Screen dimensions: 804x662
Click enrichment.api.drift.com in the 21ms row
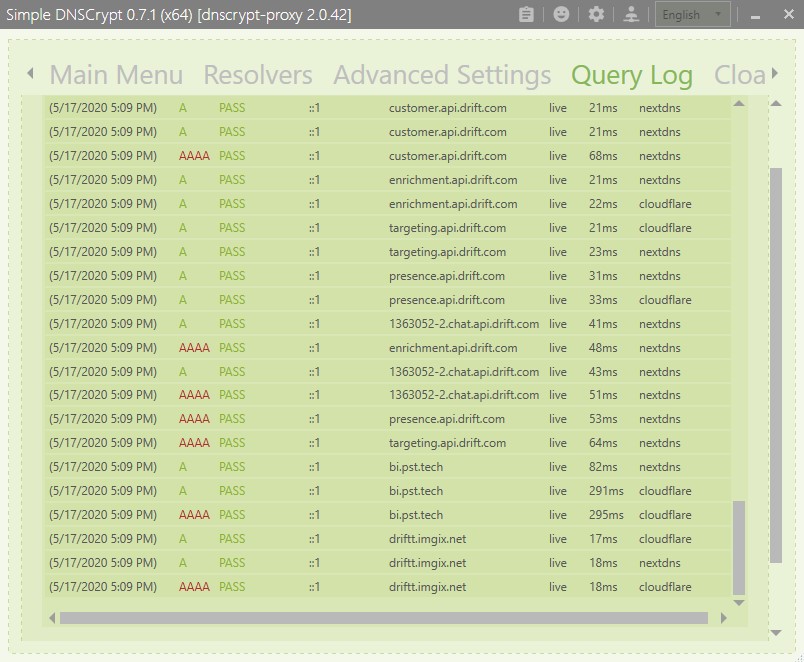coord(453,180)
